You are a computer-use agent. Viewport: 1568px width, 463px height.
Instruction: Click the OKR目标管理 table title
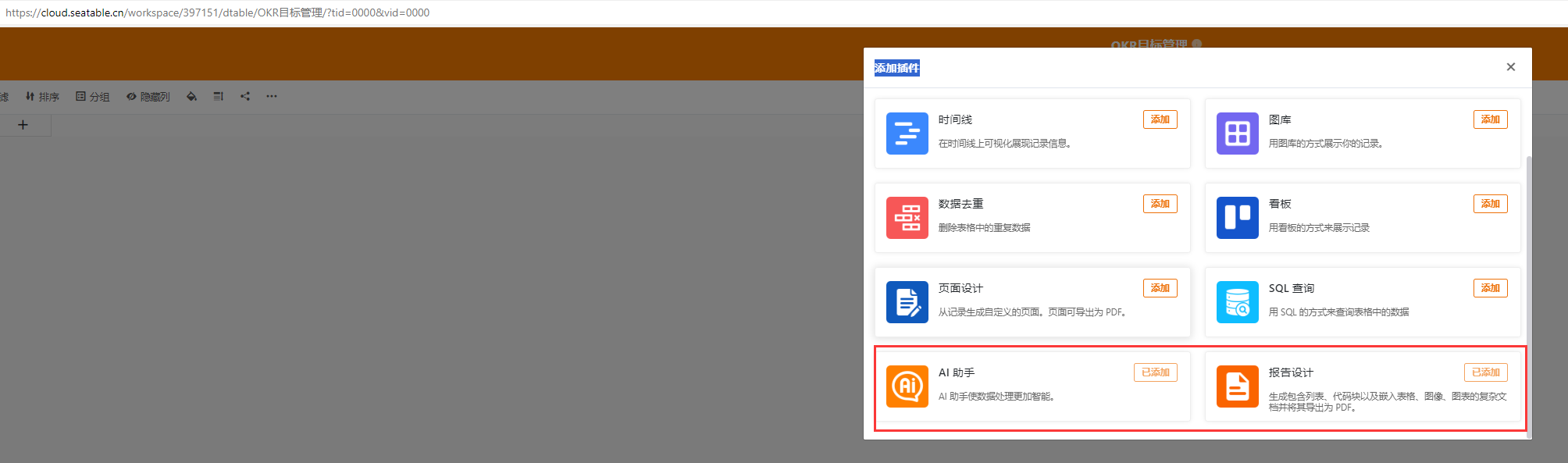pyautogui.click(x=1149, y=44)
